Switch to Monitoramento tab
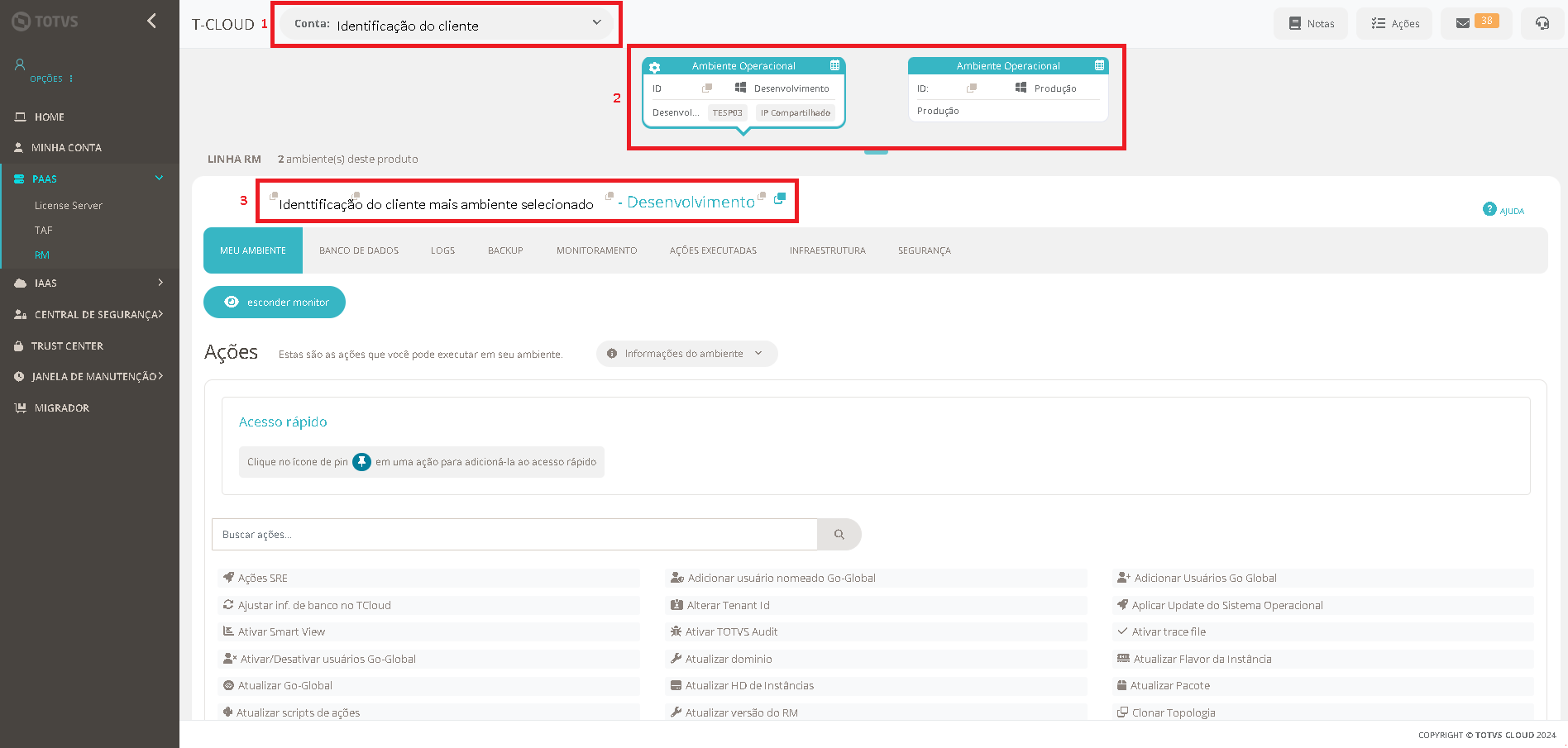 pos(597,250)
